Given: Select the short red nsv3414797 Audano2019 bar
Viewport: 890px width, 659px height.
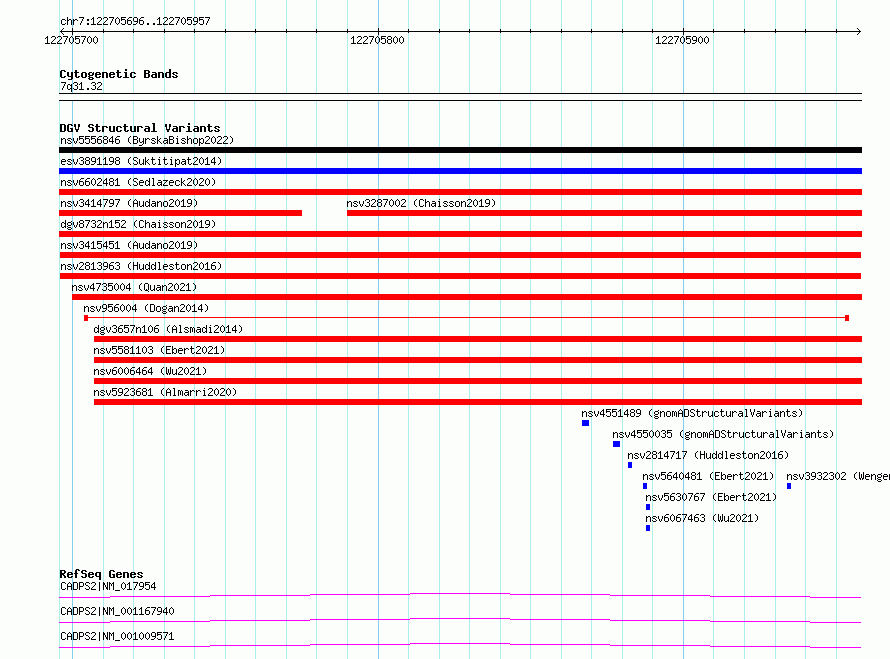Looking at the screenshot, I should click(180, 213).
